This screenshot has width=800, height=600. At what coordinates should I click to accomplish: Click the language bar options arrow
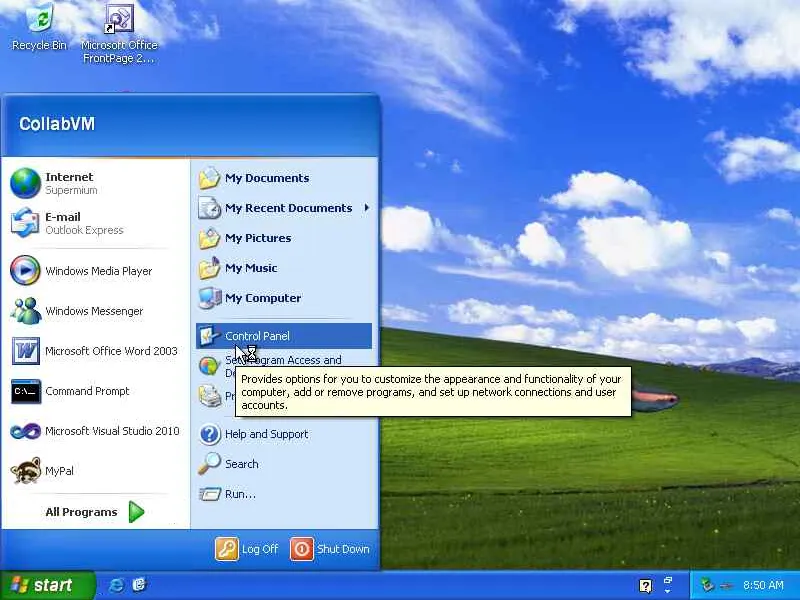[667, 591]
